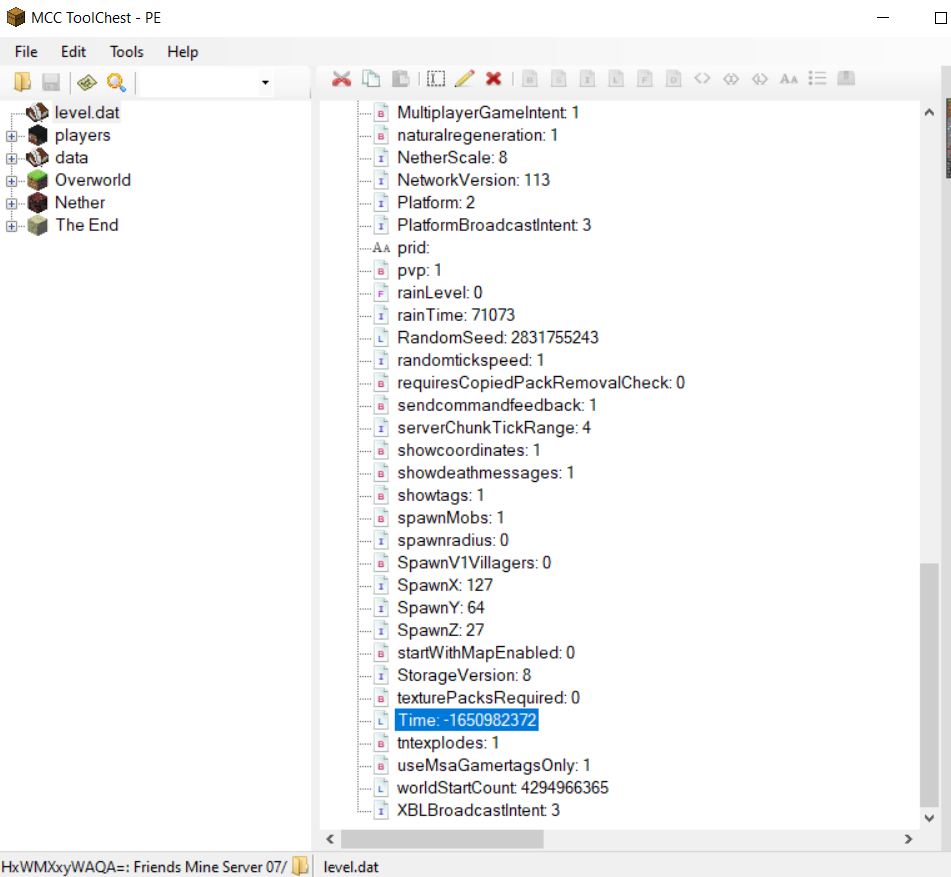Select the randomtickspeed: 1 tag

[470, 360]
